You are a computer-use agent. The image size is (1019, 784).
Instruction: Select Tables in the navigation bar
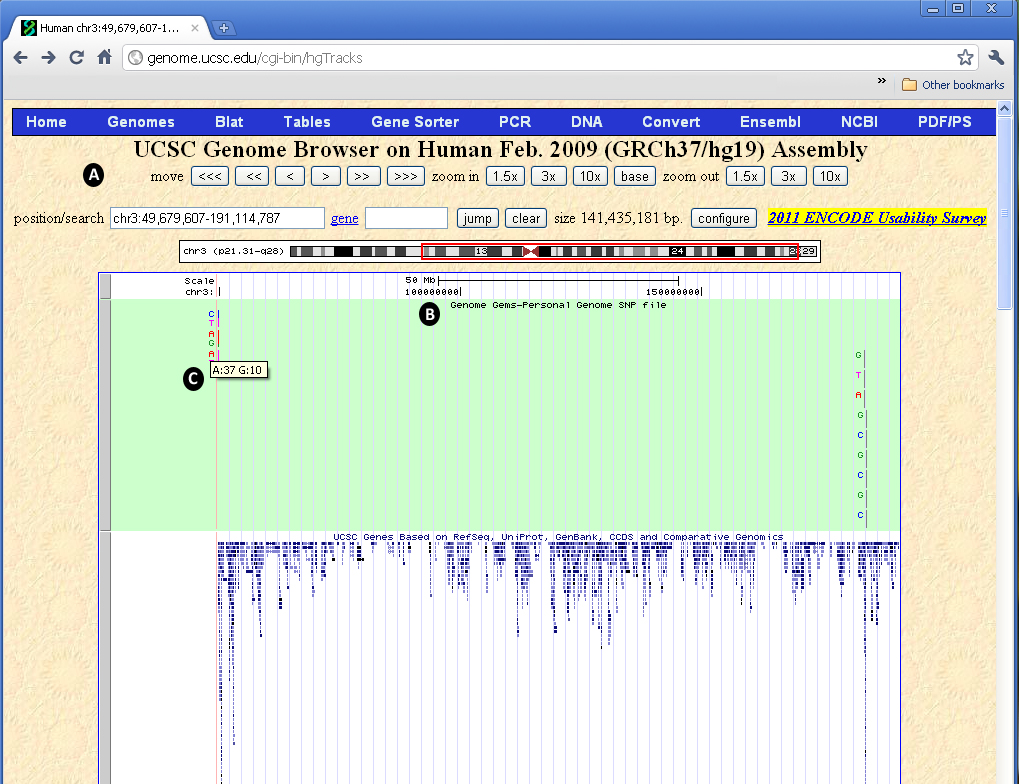pos(307,122)
